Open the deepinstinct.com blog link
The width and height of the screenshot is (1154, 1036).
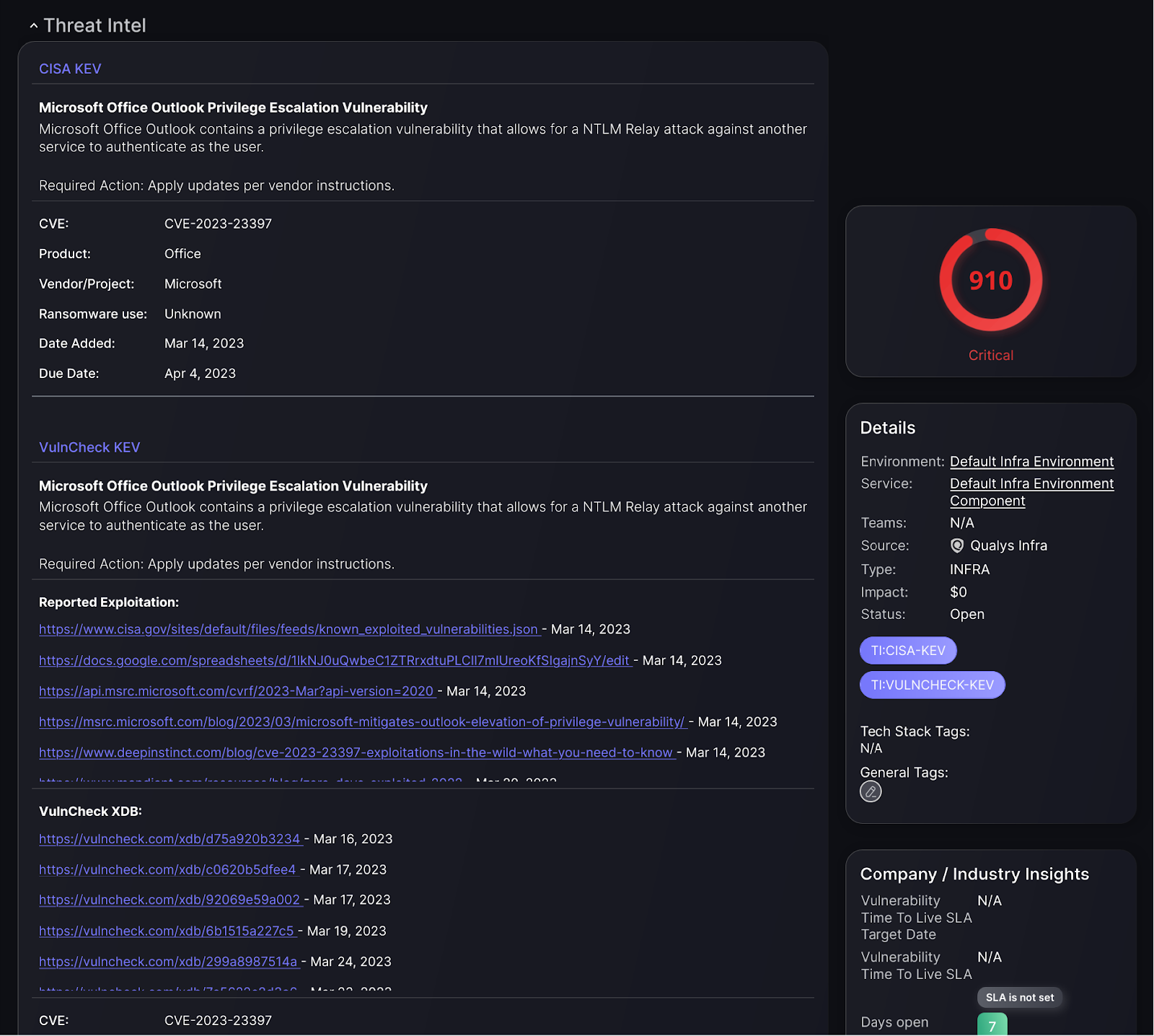point(356,752)
